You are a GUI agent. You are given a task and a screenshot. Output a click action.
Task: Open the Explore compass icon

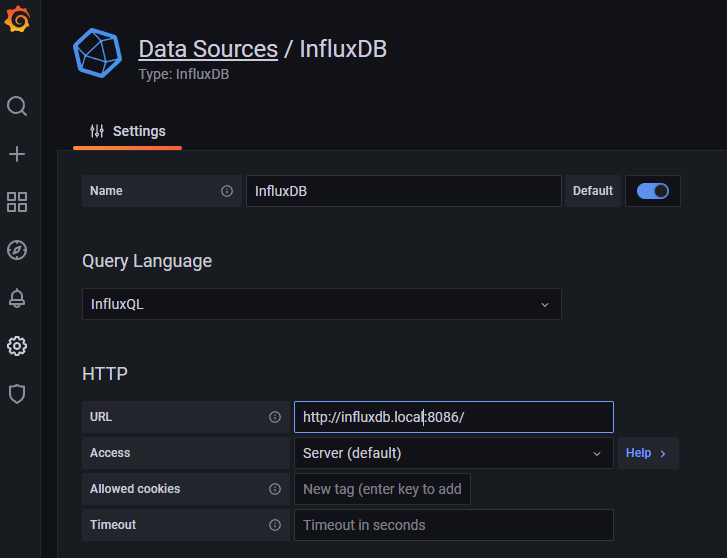(17, 250)
